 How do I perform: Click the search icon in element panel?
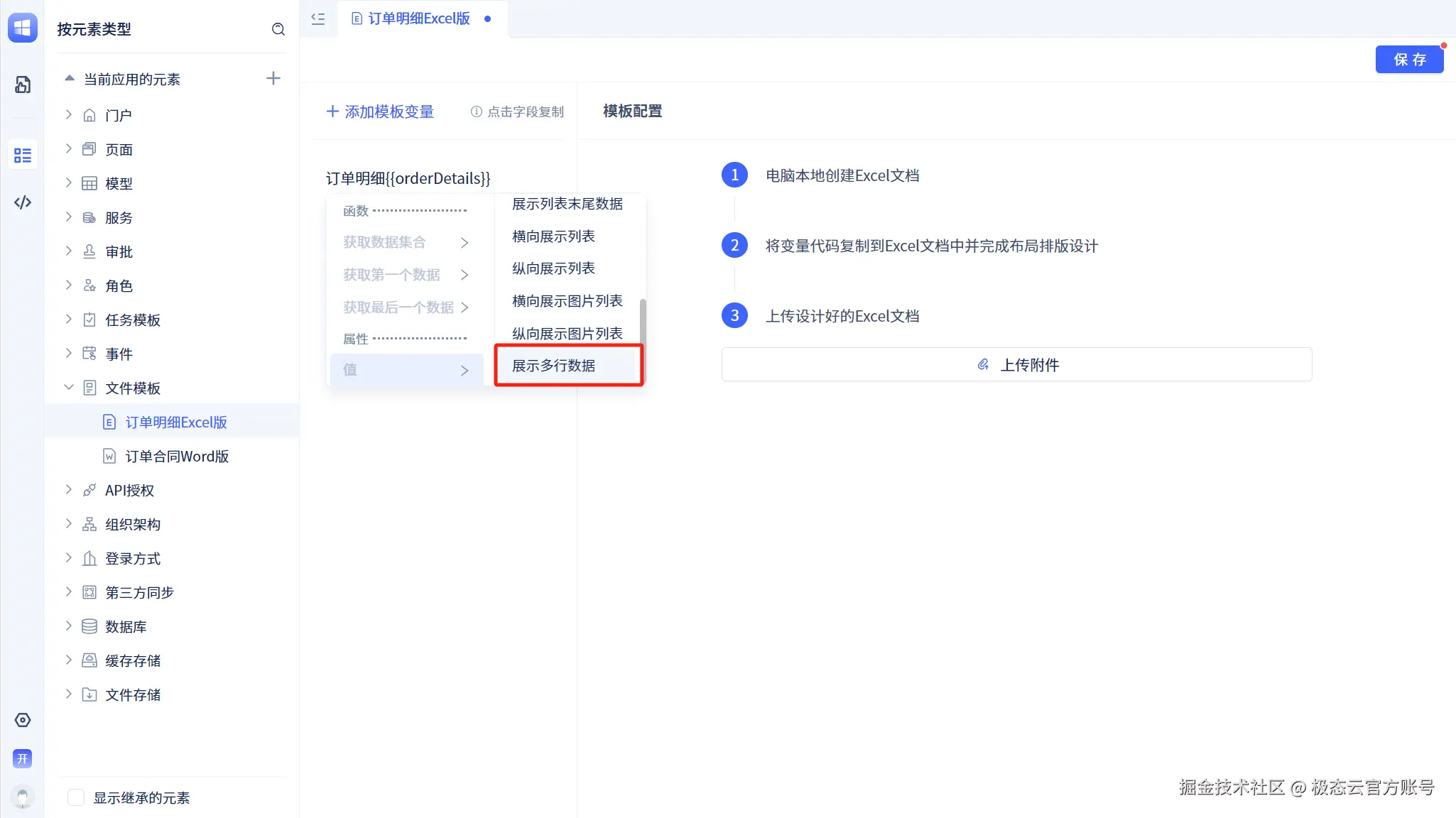[278, 29]
